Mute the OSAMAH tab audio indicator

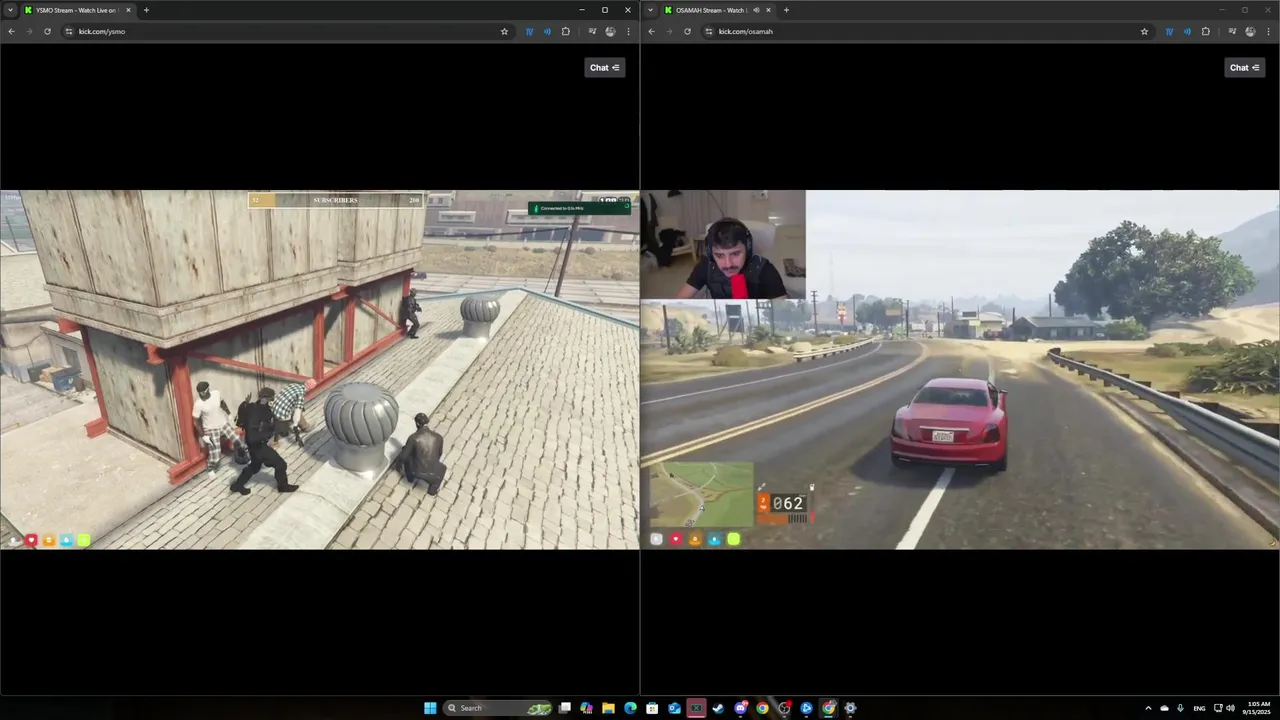755,10
